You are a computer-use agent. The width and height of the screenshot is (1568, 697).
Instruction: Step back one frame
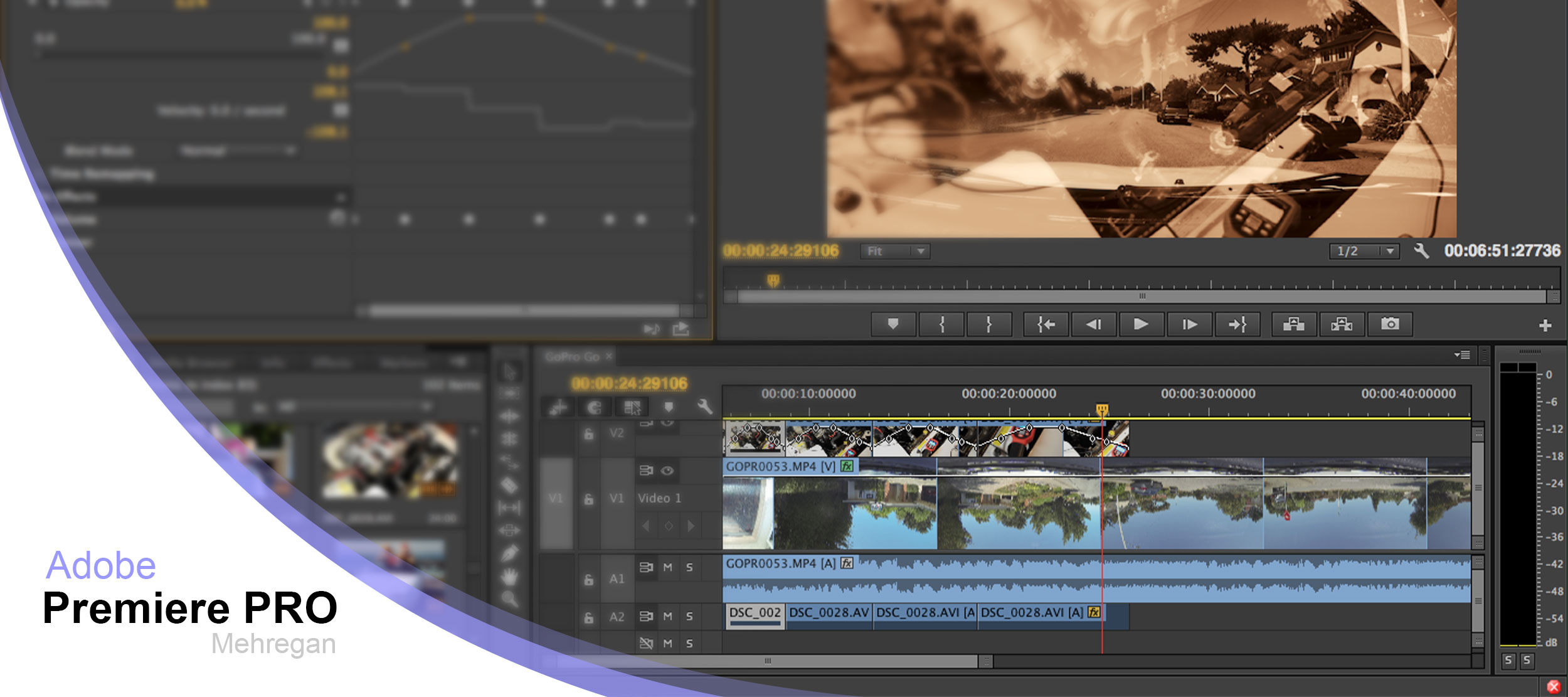1093,324
